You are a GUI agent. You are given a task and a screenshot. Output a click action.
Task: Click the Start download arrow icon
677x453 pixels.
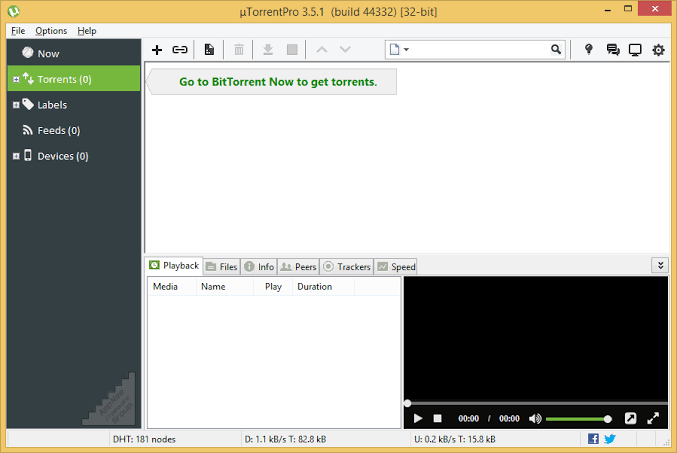[x=268, y=50]
